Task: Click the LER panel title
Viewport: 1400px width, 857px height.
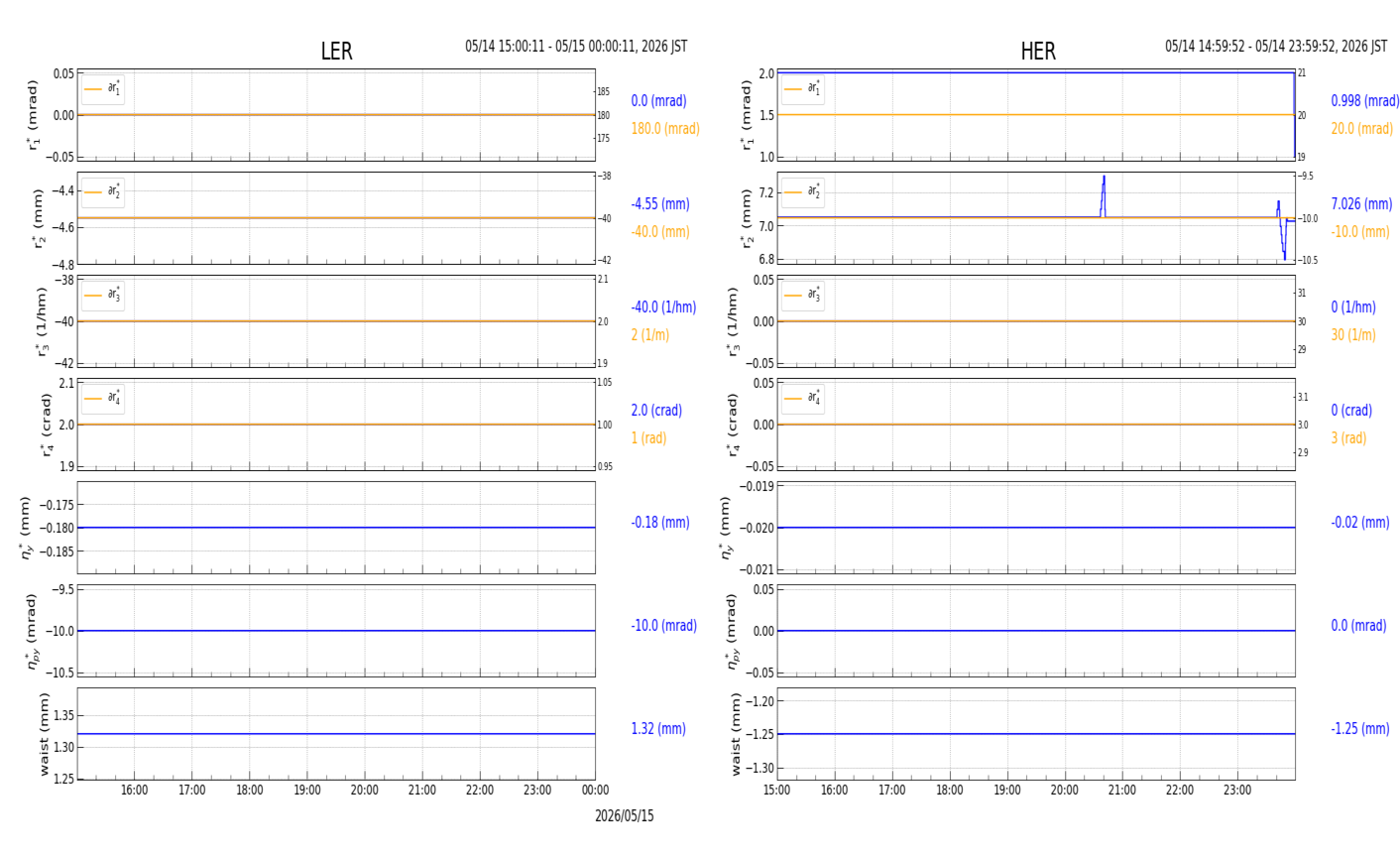Action: (x=336, y=52)
